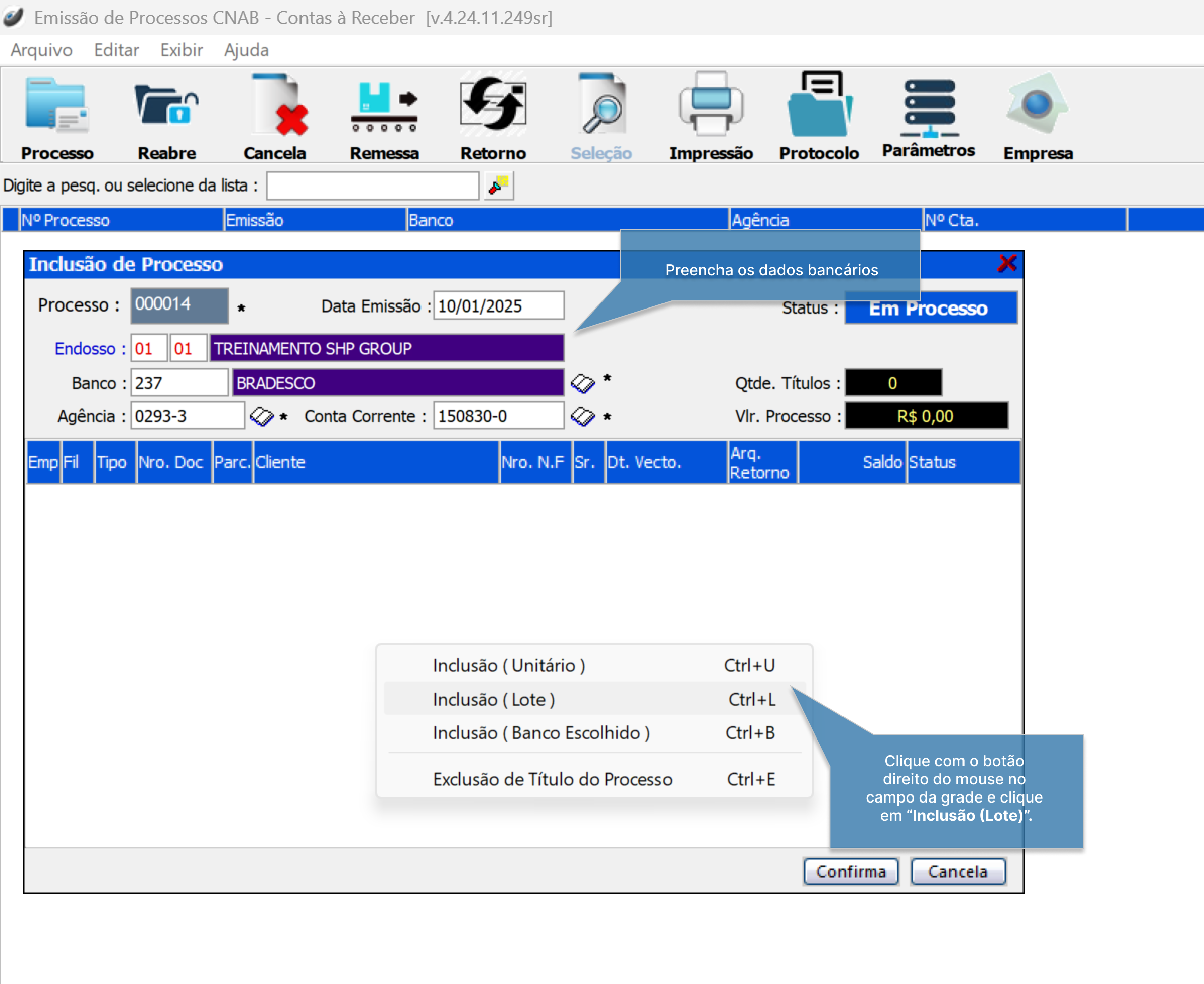Screen dimensions: 1204x984
Task: Open the Remessa tool
Action: pyautogui.click(x=384, y=106)
